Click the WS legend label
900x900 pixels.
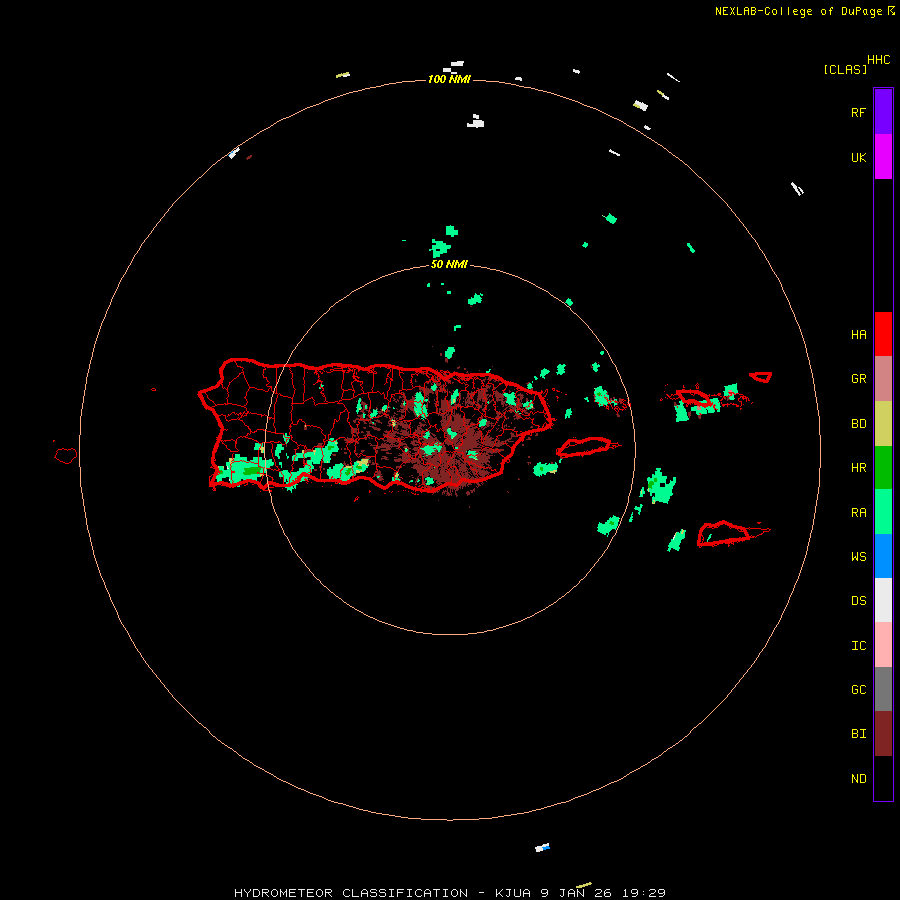coord(858,556)
